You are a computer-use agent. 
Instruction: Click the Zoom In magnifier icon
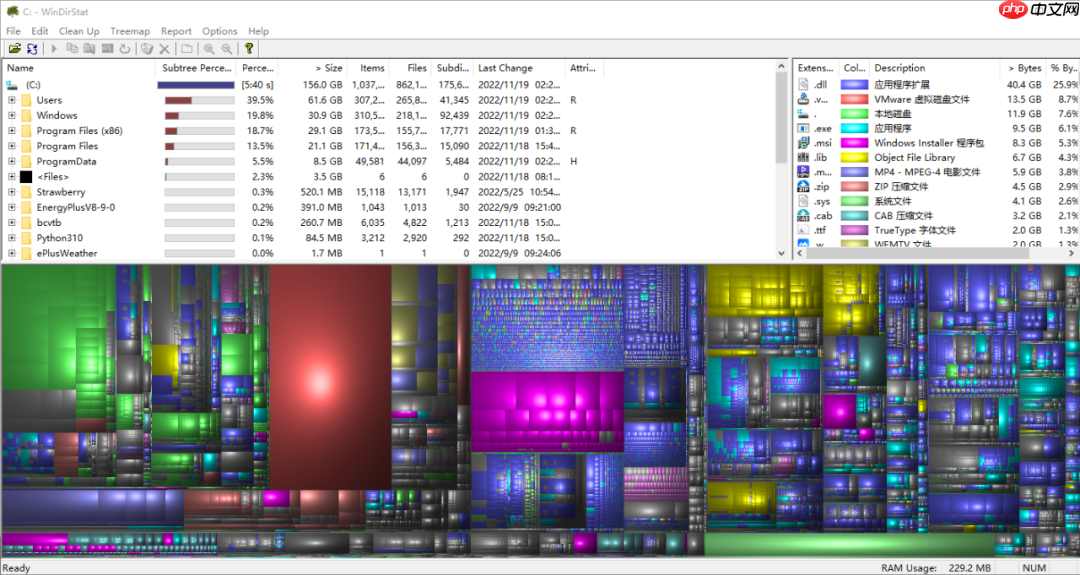209,48
